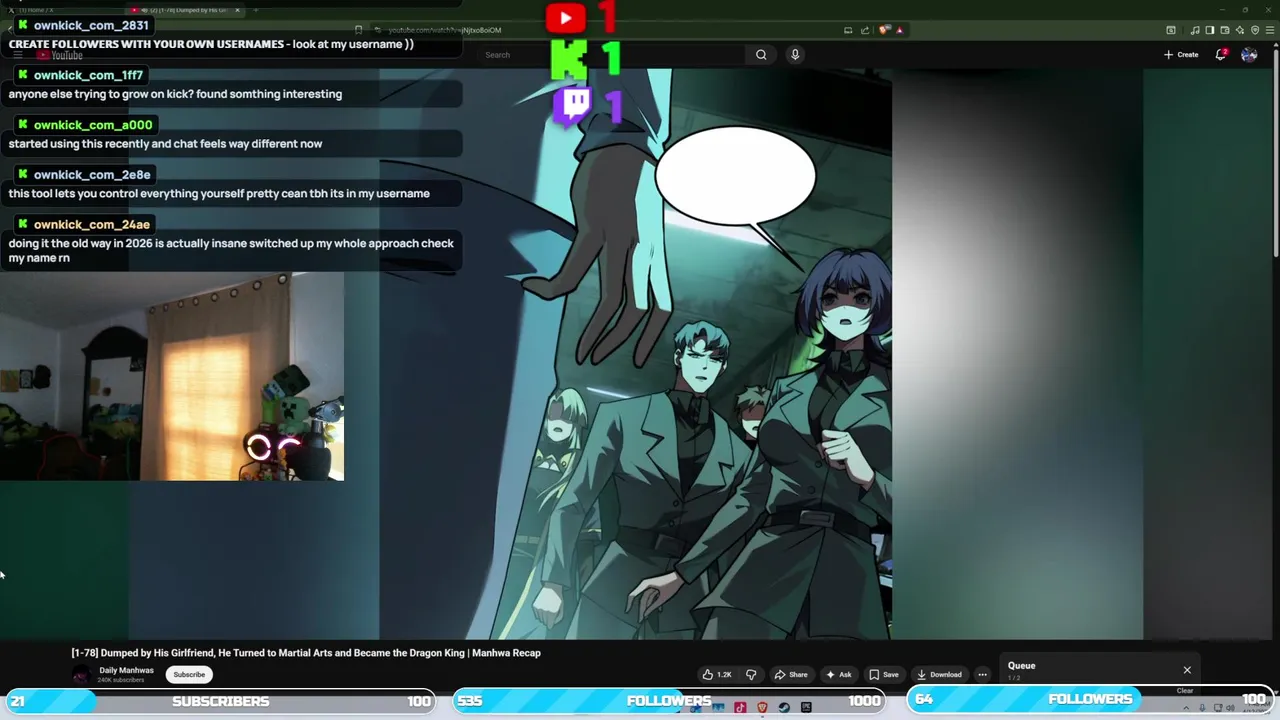The width and height of the screenshot is (1280, 720).
Task: Open the music note media control icon
Action: [1195, 30]
